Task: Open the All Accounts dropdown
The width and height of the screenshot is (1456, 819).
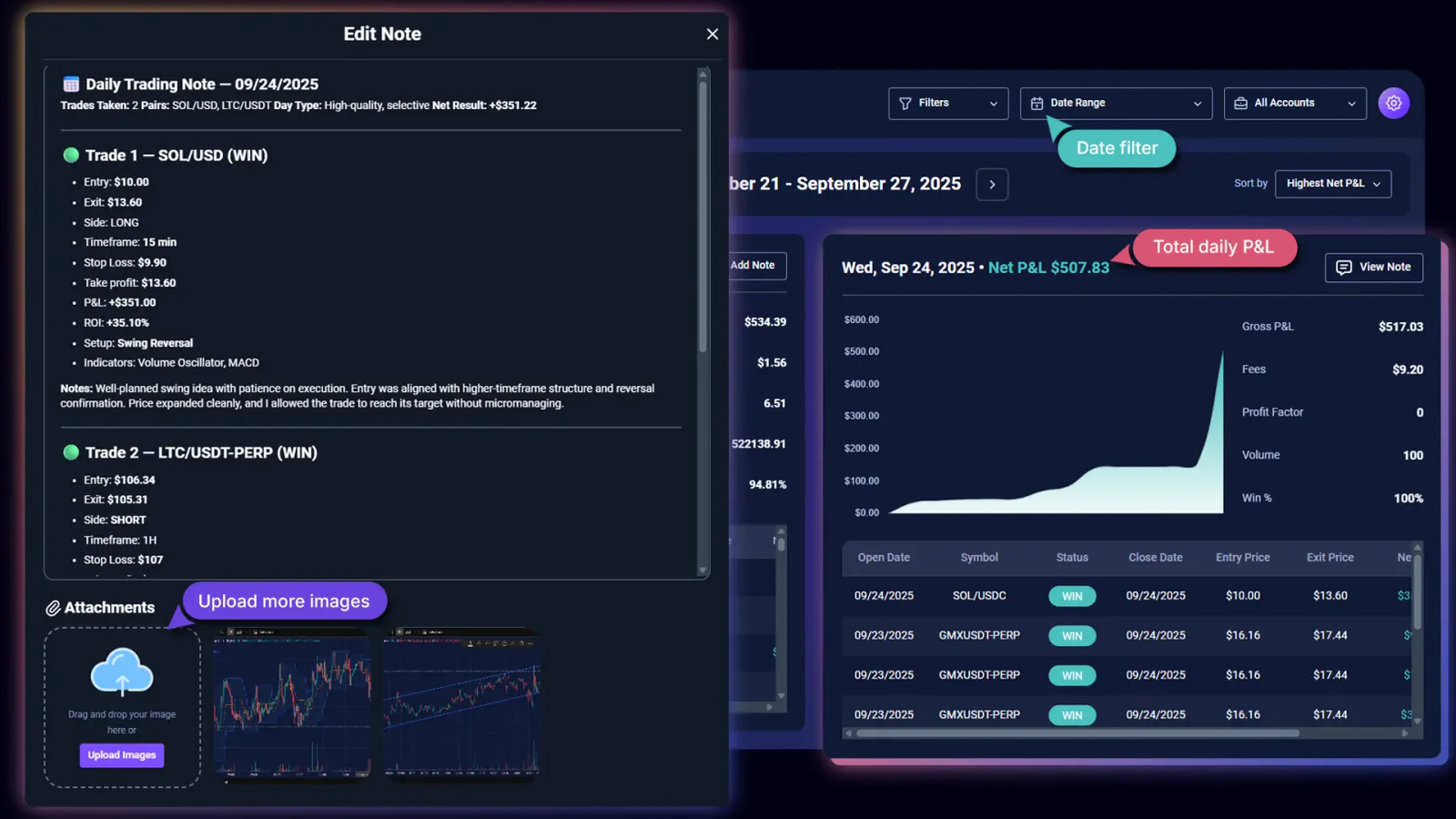Action: (x=1350, y=103)
